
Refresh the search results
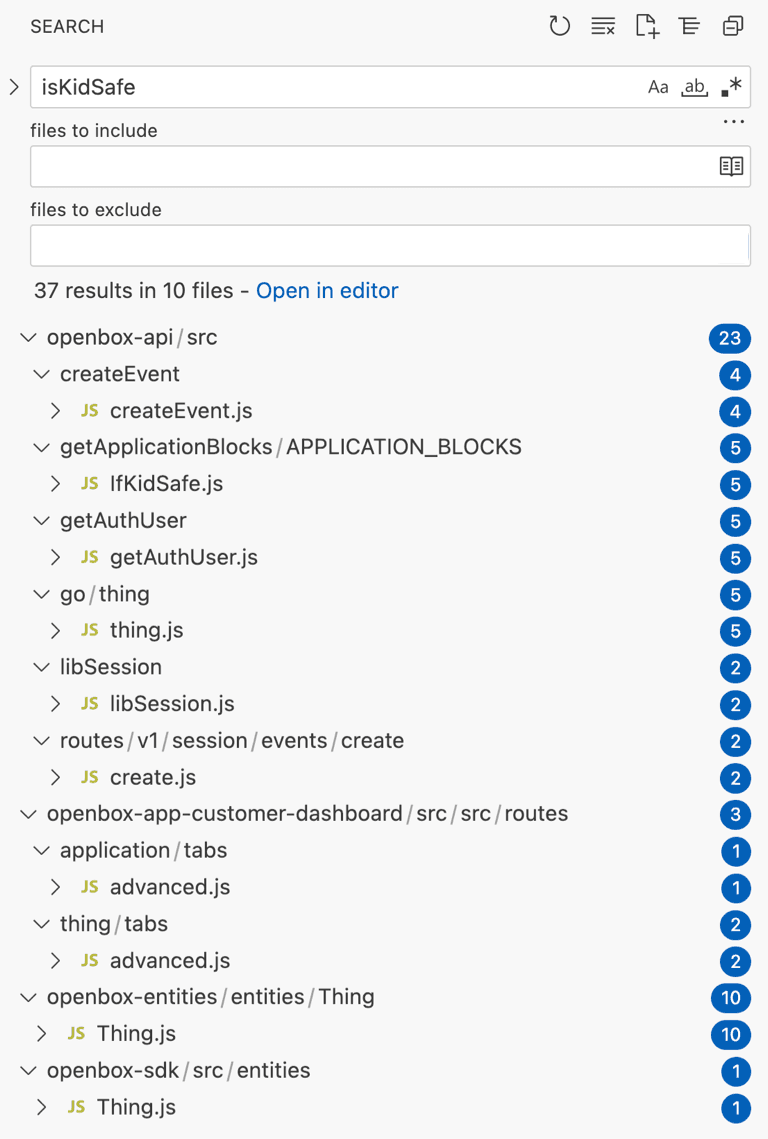pyautogui.click(x=560, y=26)
